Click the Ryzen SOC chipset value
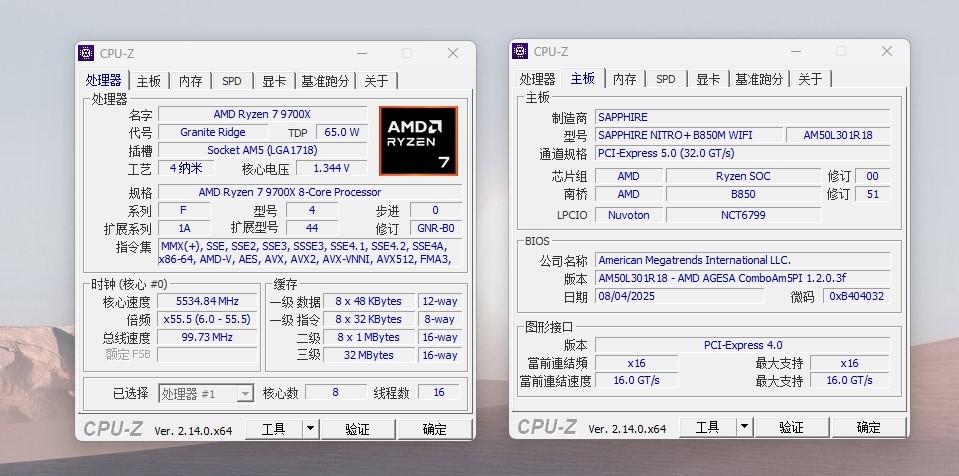Screen dimensions: 959x476 click(x=743, y=176)
